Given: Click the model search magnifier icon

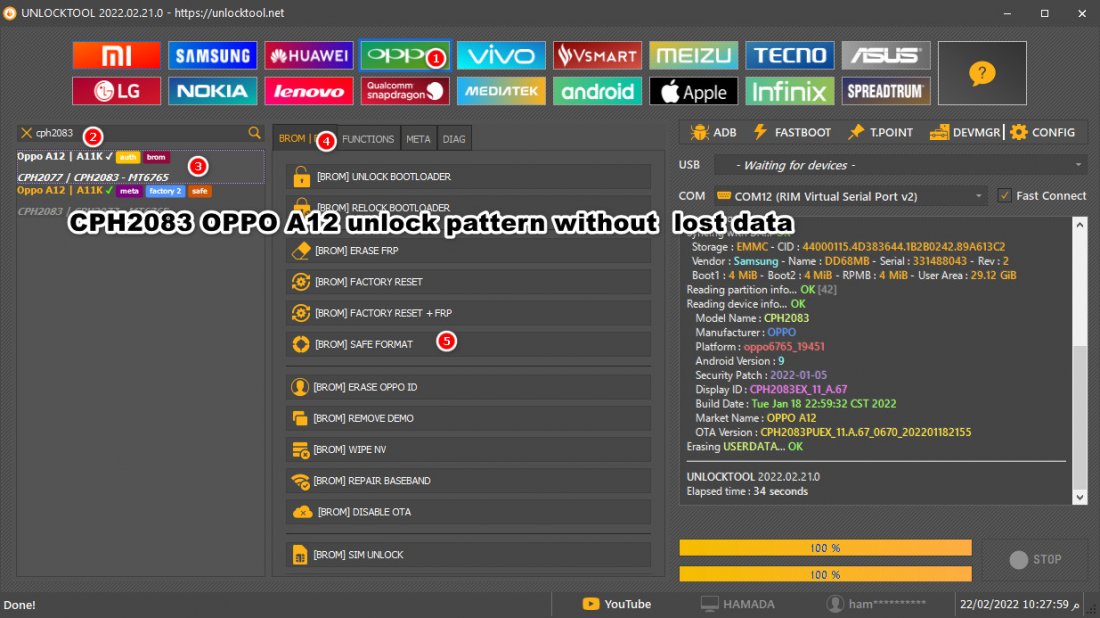Looking at the screenshot, I should point(254,133).
